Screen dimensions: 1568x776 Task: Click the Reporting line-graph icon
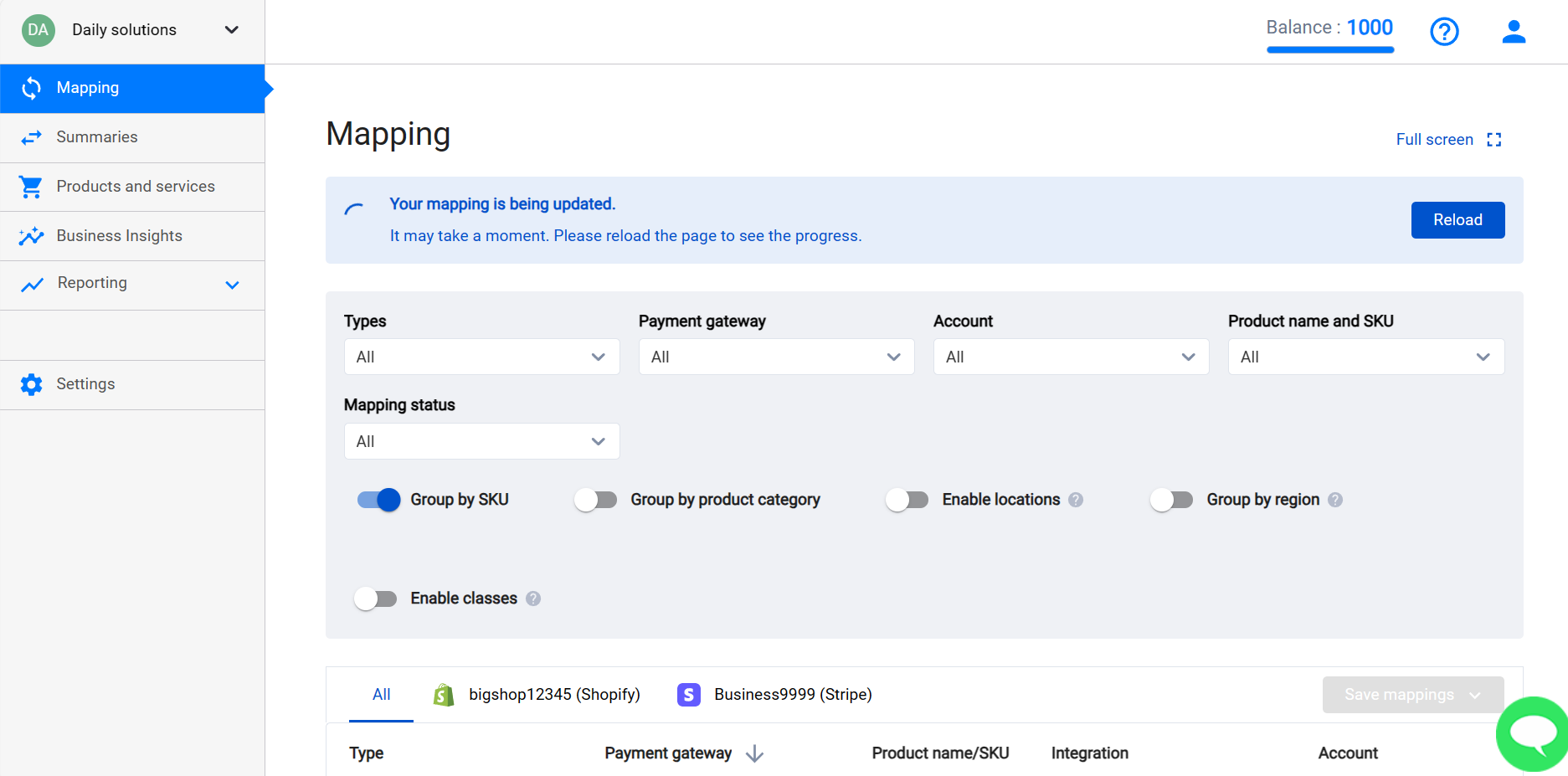click(x=31, y=284)
